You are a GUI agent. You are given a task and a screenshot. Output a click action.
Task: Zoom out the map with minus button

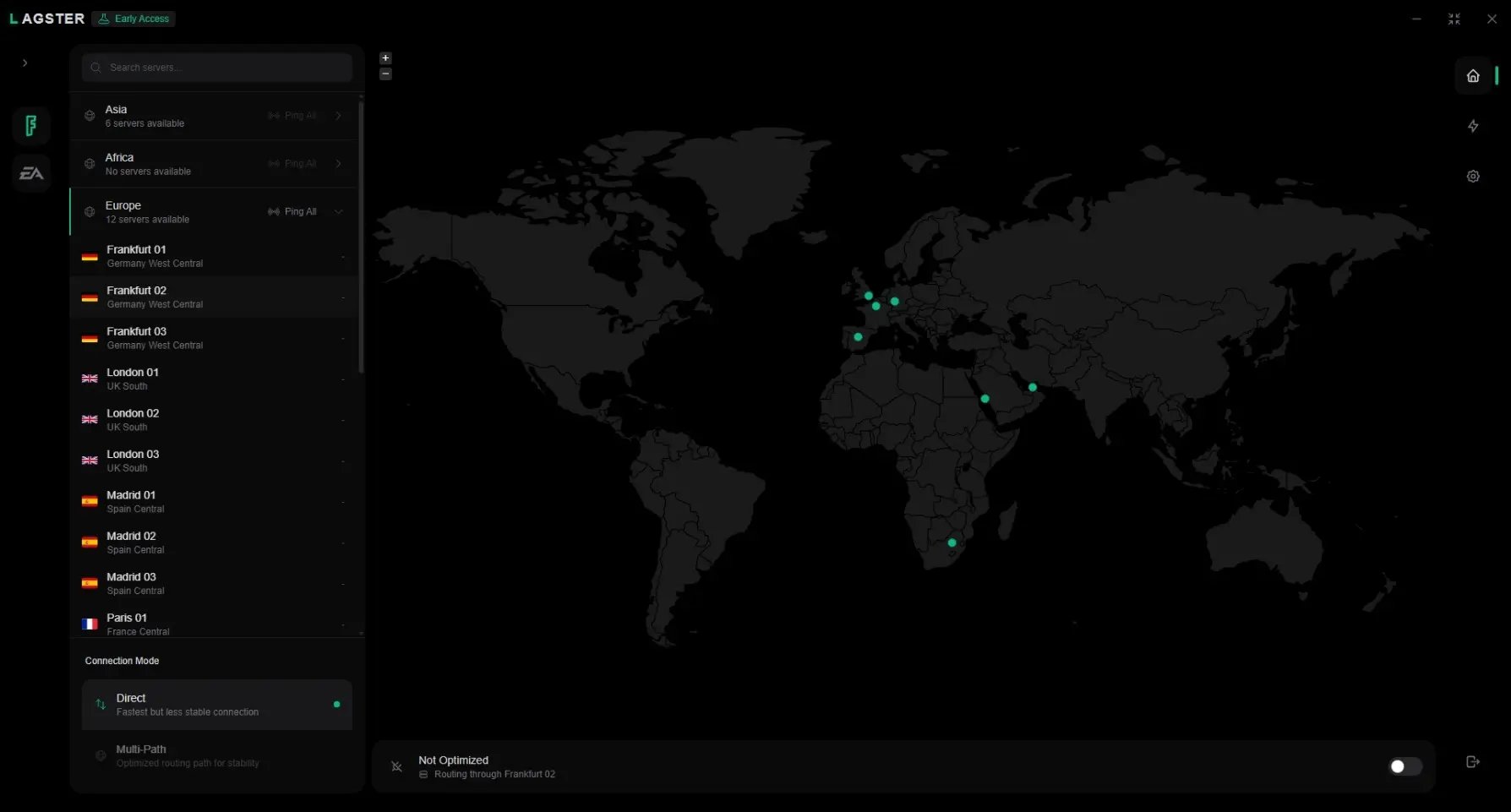(385, 74)
